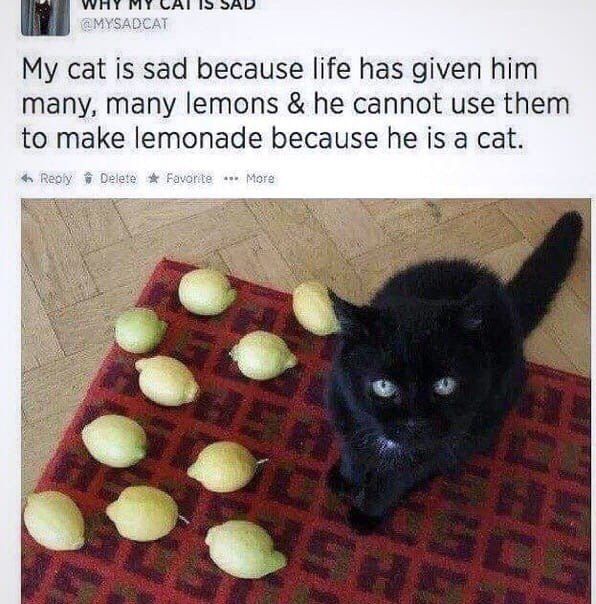Select the Reply text label
Screen dimensions: 596x604
point(56,179)
